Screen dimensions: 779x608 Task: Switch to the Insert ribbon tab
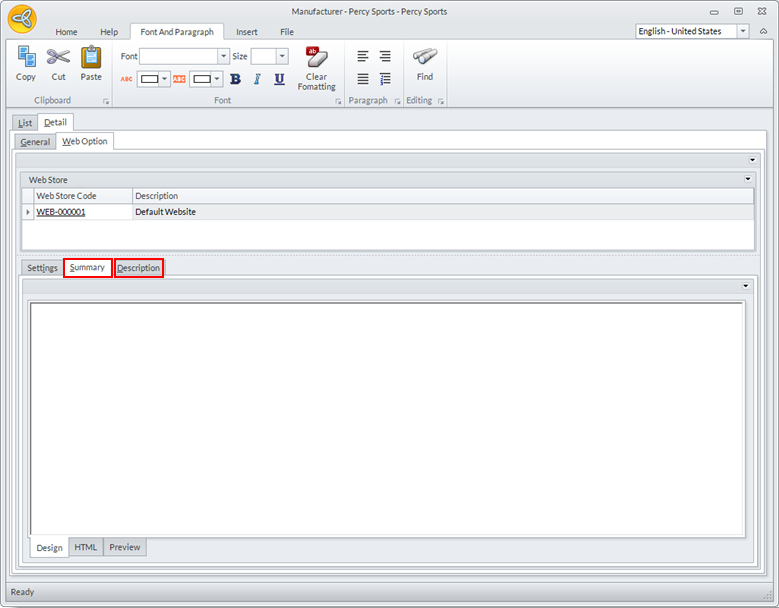[x=246, y=32]
